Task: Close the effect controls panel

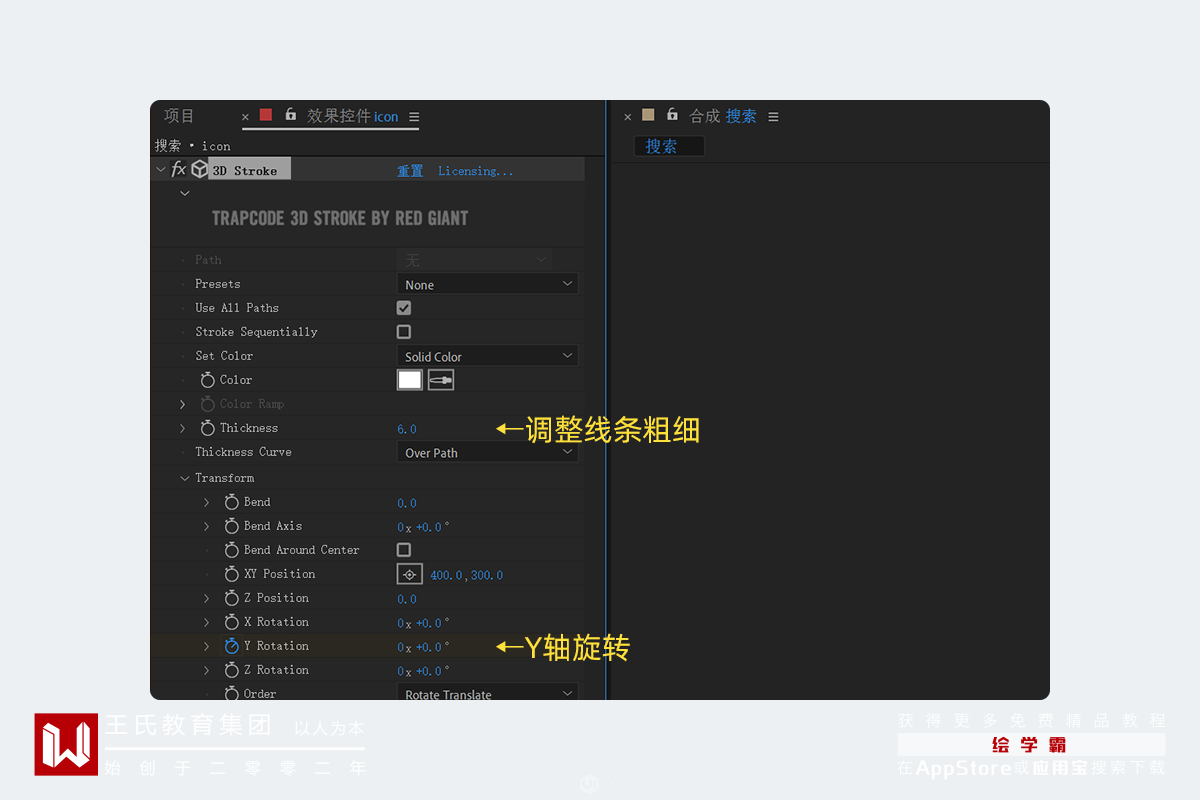Action: pos(245,117)
